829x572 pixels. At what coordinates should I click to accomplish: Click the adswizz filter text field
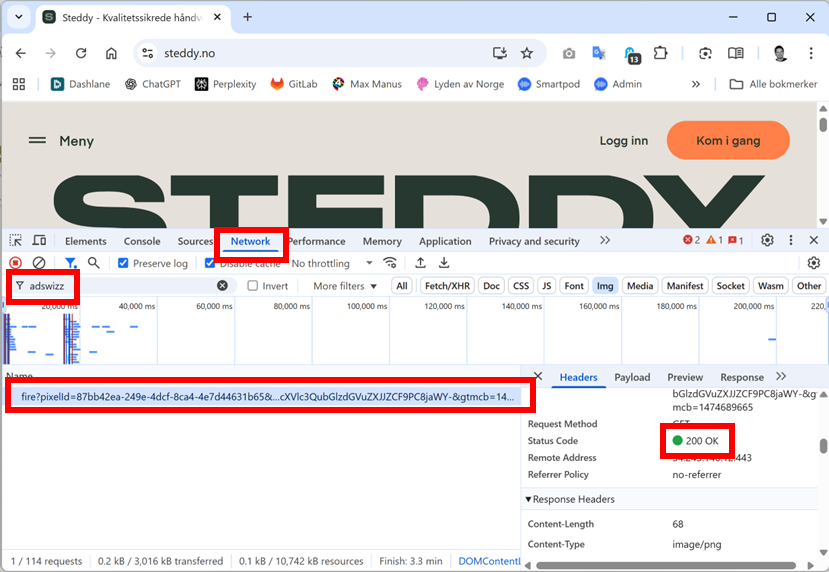click(x=115, y=286)
